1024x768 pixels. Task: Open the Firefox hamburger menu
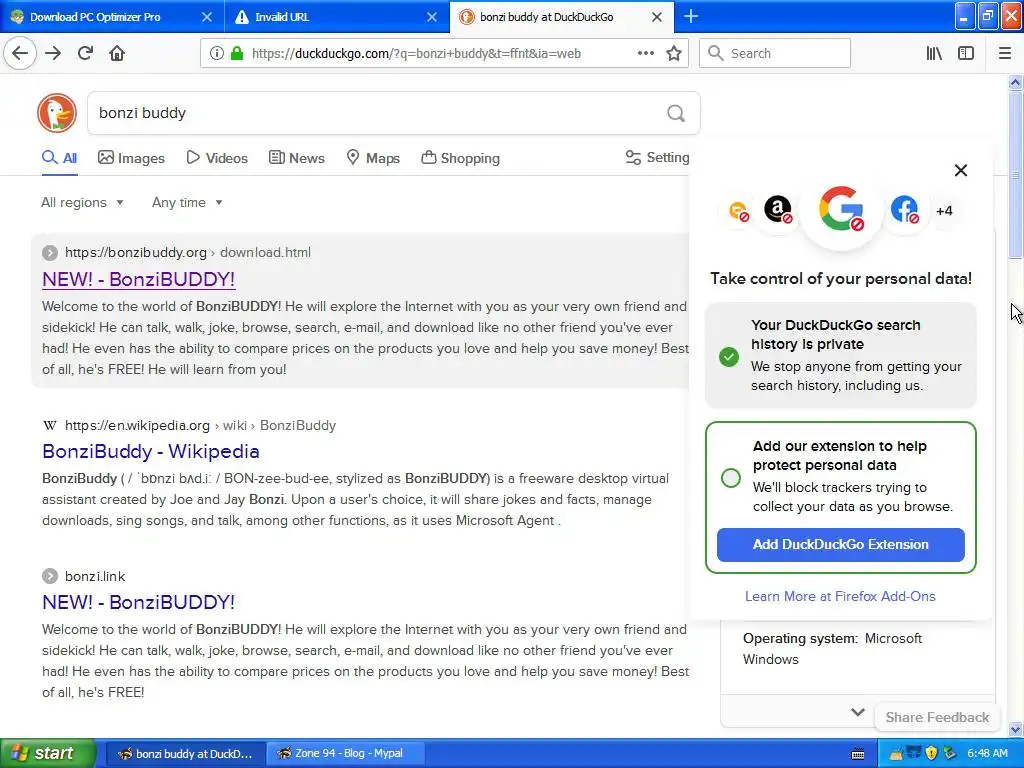pyautogui.click(x=1005, y=54)
